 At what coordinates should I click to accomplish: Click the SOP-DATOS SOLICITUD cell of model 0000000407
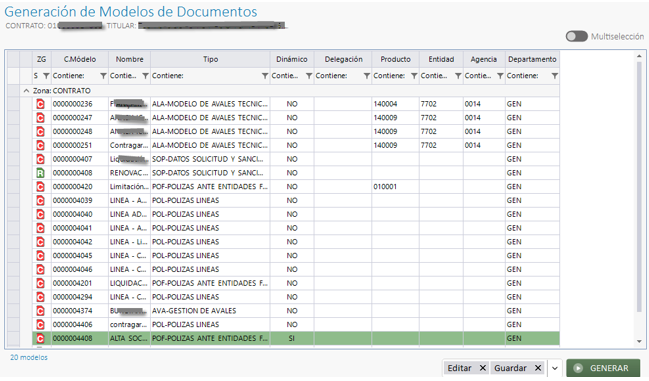pos(210,159)
